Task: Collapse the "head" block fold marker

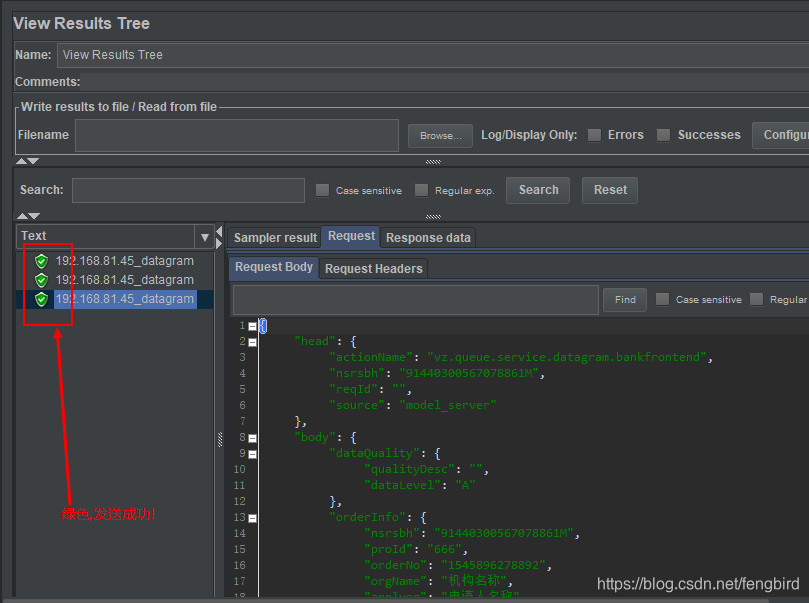Action: coord(252,343)
